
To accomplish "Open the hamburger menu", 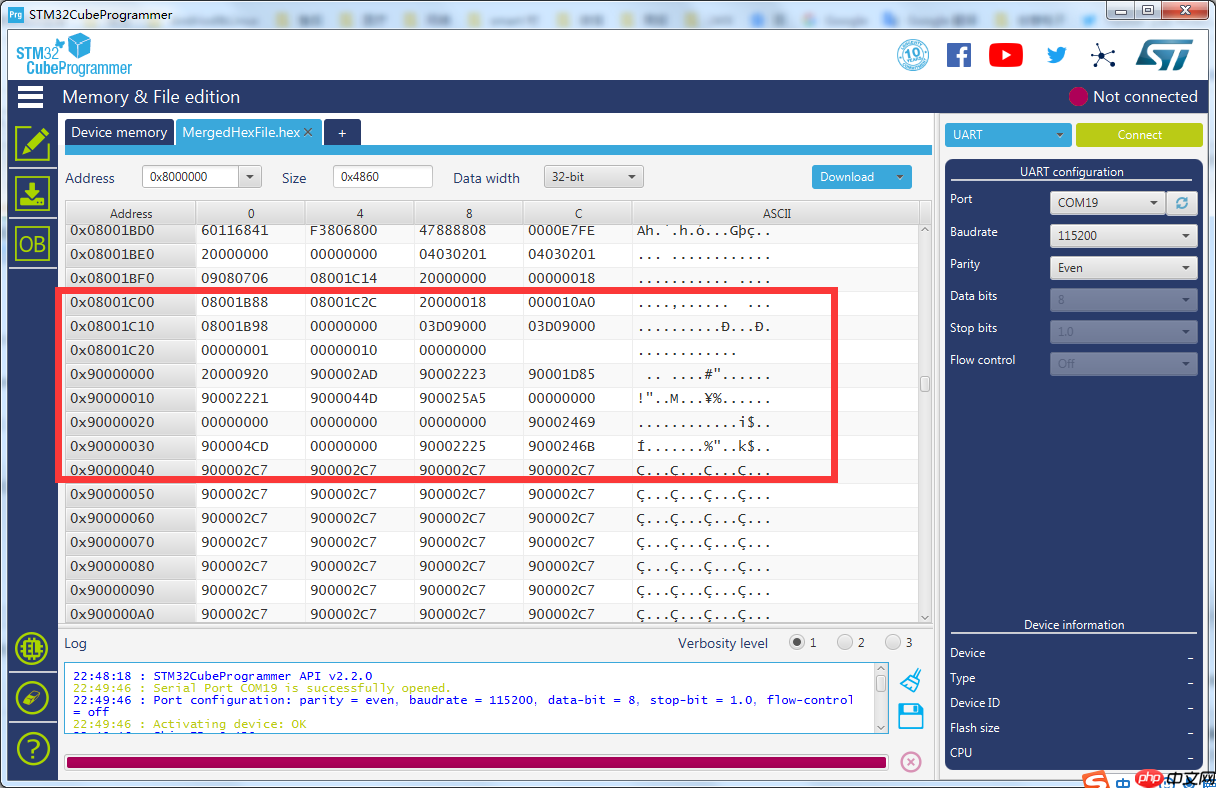I will pyautogui.click(x=30, y=96).
